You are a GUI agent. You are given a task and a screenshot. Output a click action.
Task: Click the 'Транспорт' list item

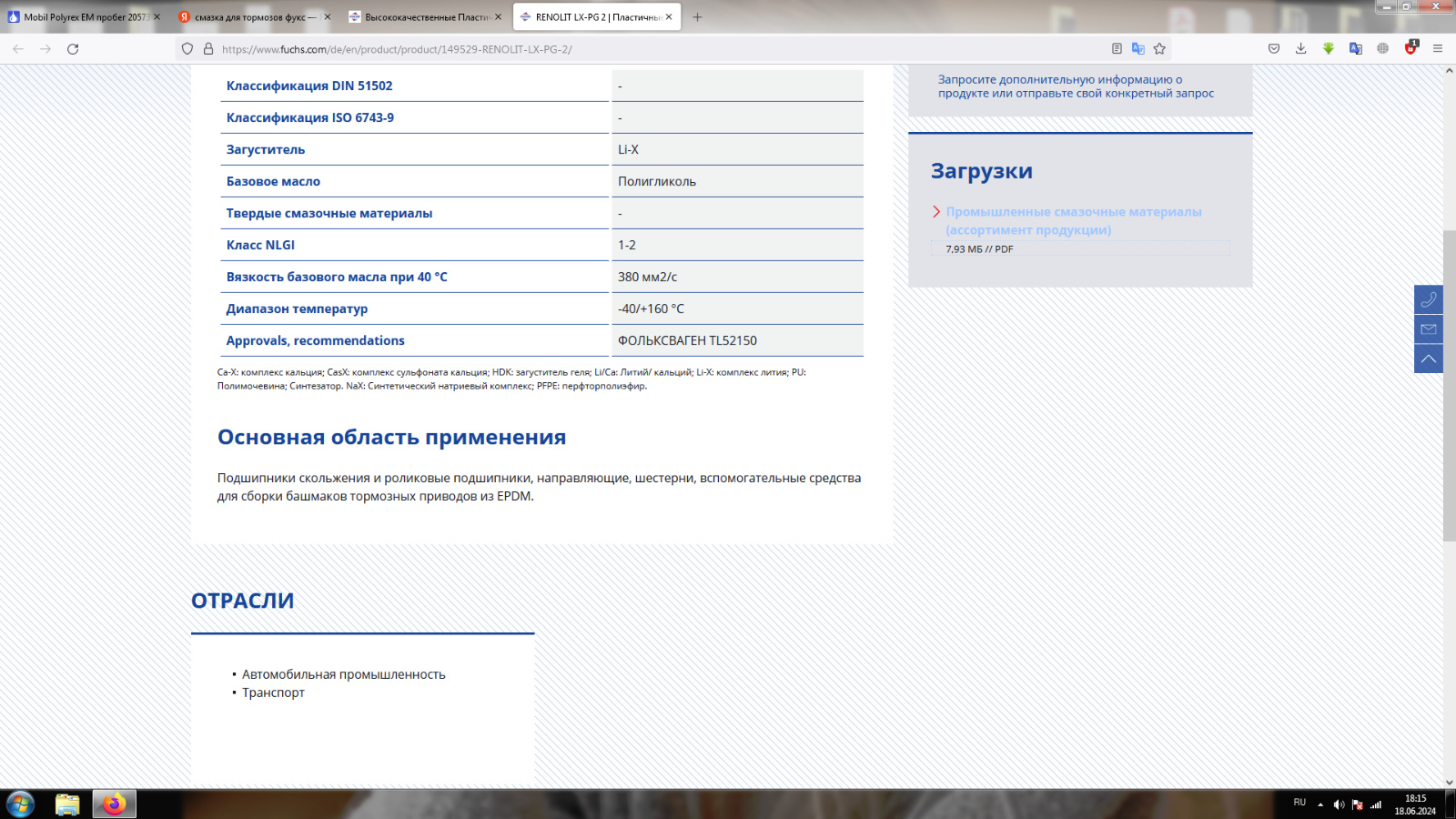click(x=273, y=693)
